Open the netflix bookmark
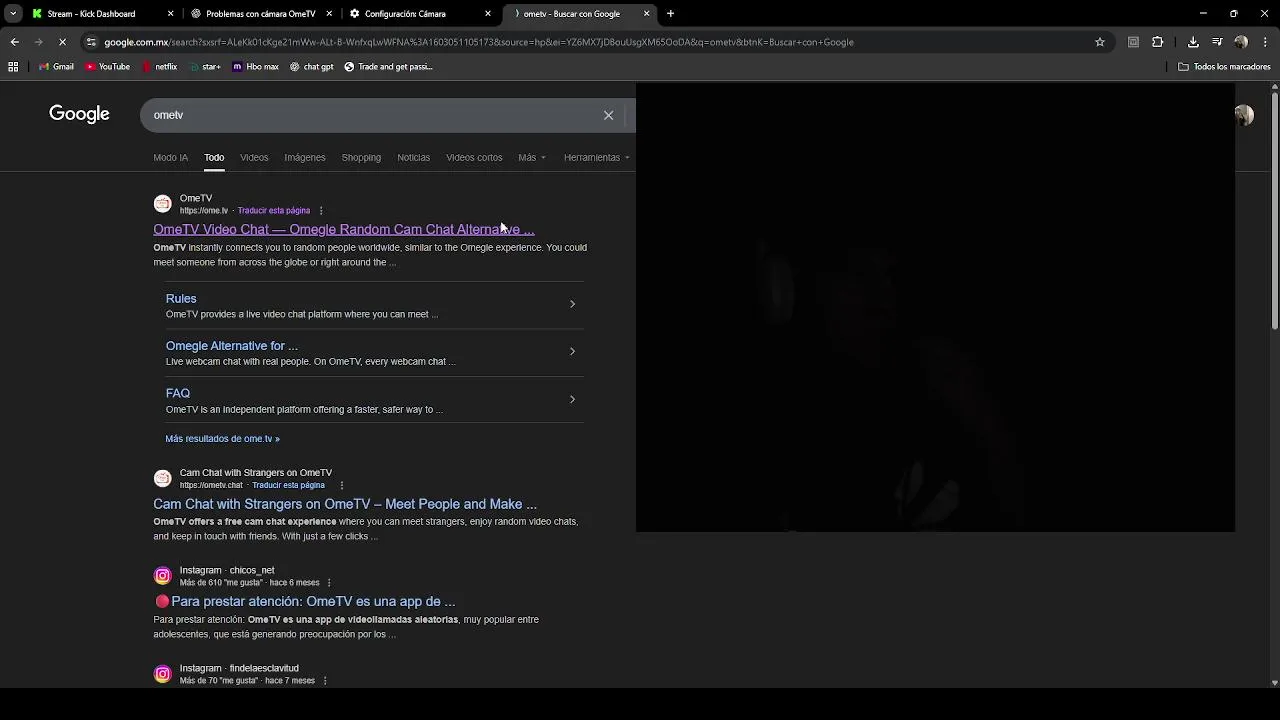This screenshot has width=1280, height=720. pos(160,67)
